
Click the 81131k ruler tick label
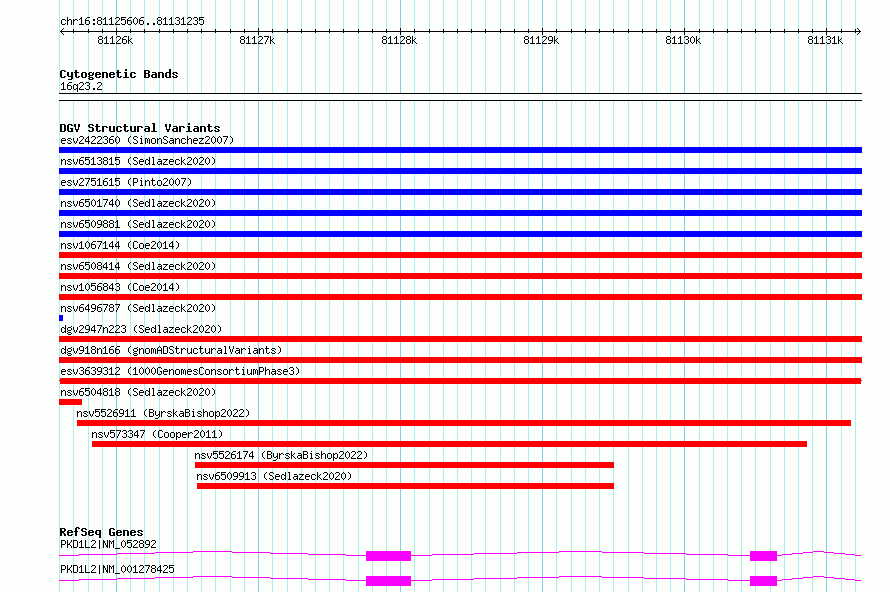[x=825, y=40]
